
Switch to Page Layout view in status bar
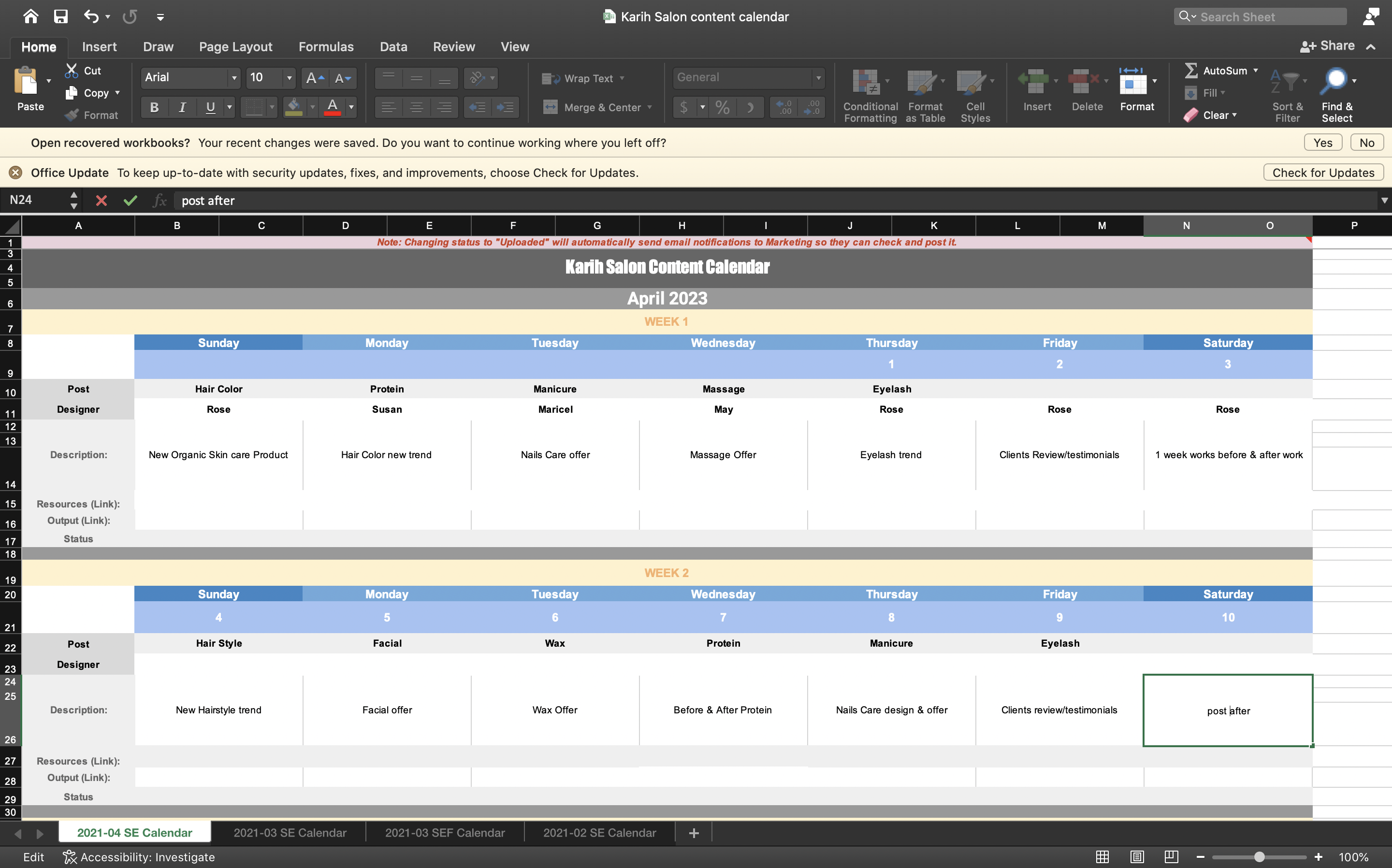[x=1137, y=856]
